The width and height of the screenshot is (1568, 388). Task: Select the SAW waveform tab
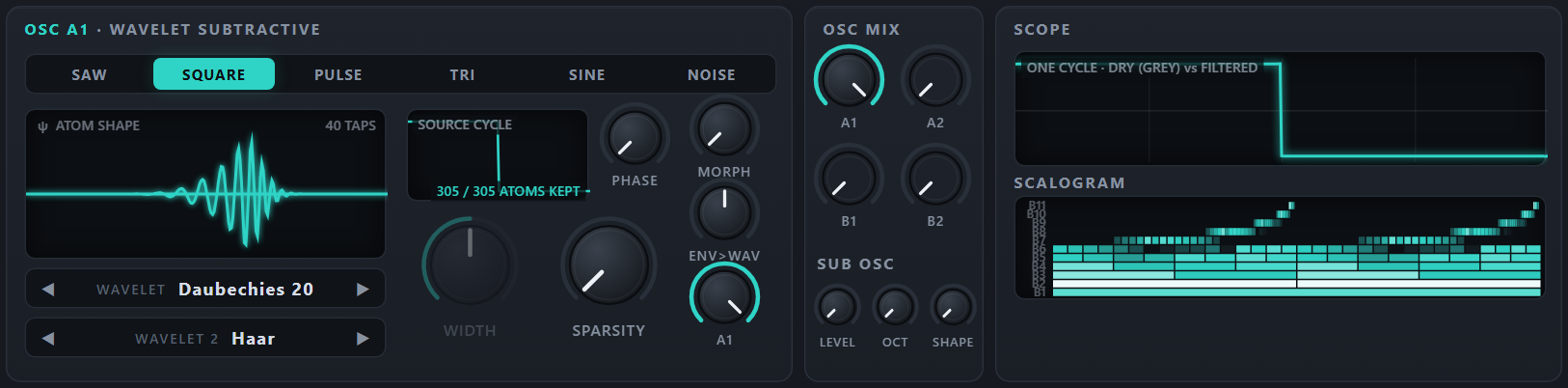coord(90,74)
